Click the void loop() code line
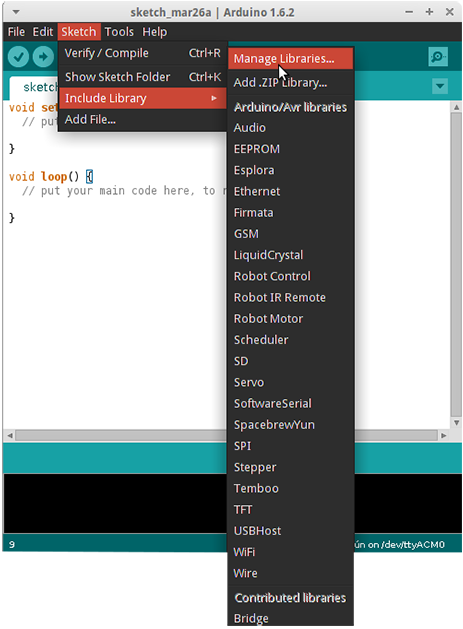This screenshot has width=463, height=629. tap(51, 177)
